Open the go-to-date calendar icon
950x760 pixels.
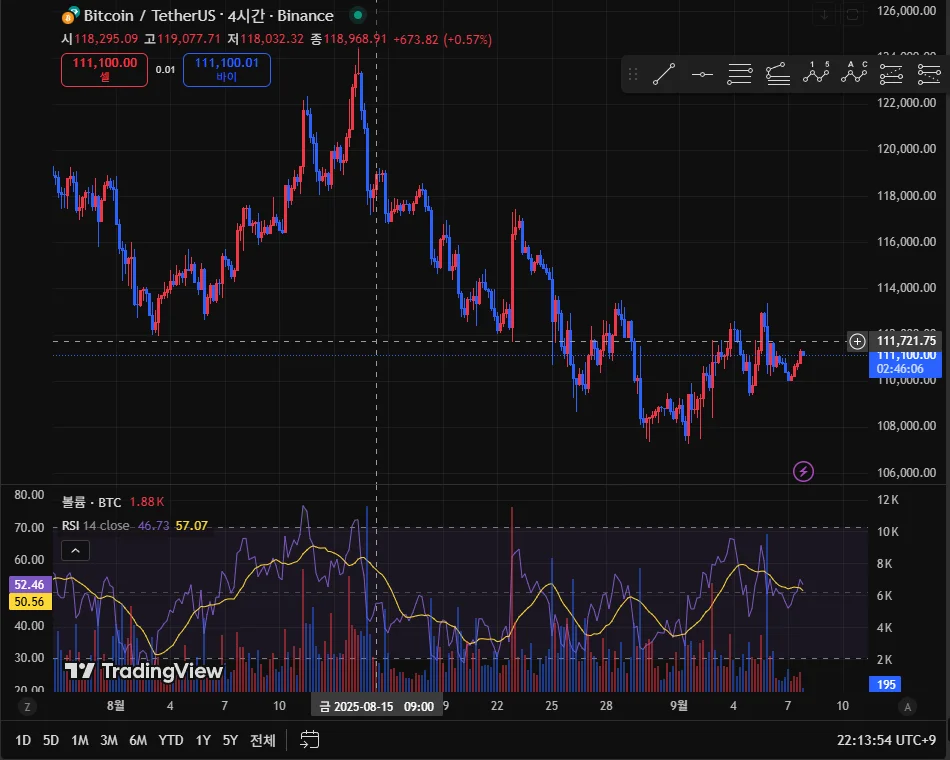coord(310,739)
